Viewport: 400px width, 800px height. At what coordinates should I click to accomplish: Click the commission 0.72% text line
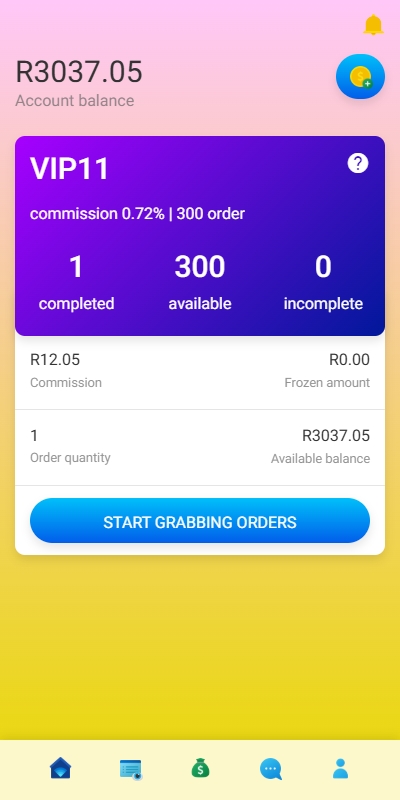click(137, 214)
